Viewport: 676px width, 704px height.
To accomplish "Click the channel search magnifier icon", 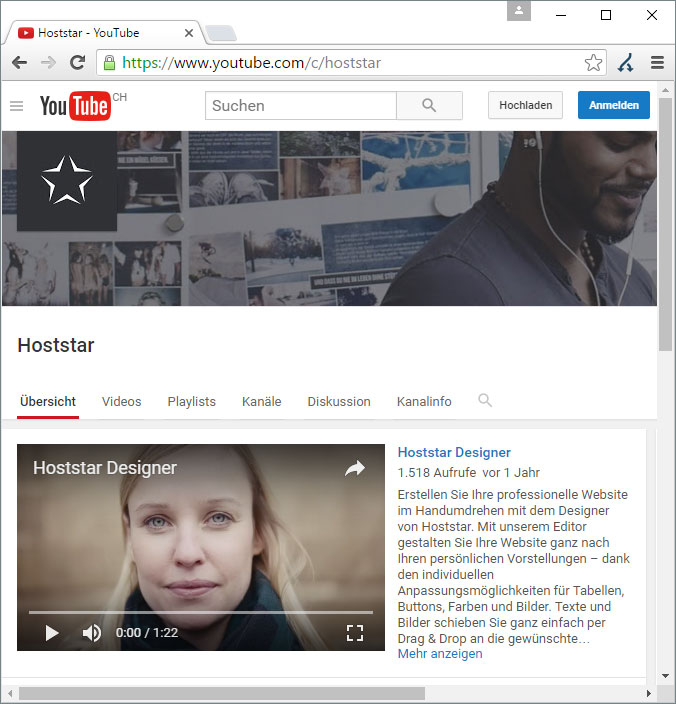I will point(485,400).
